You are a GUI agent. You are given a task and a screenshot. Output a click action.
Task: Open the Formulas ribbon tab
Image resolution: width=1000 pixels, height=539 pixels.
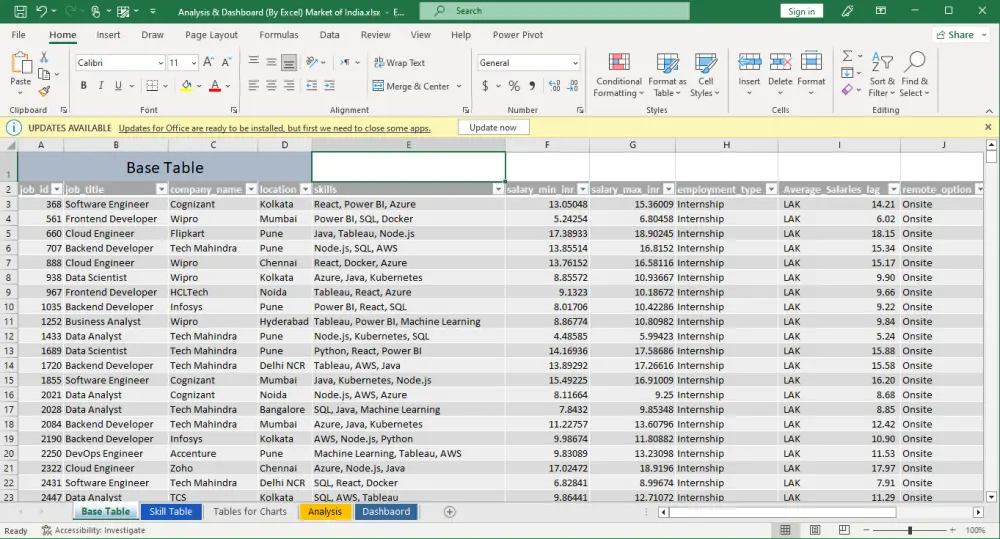click(x=279, y=35)
